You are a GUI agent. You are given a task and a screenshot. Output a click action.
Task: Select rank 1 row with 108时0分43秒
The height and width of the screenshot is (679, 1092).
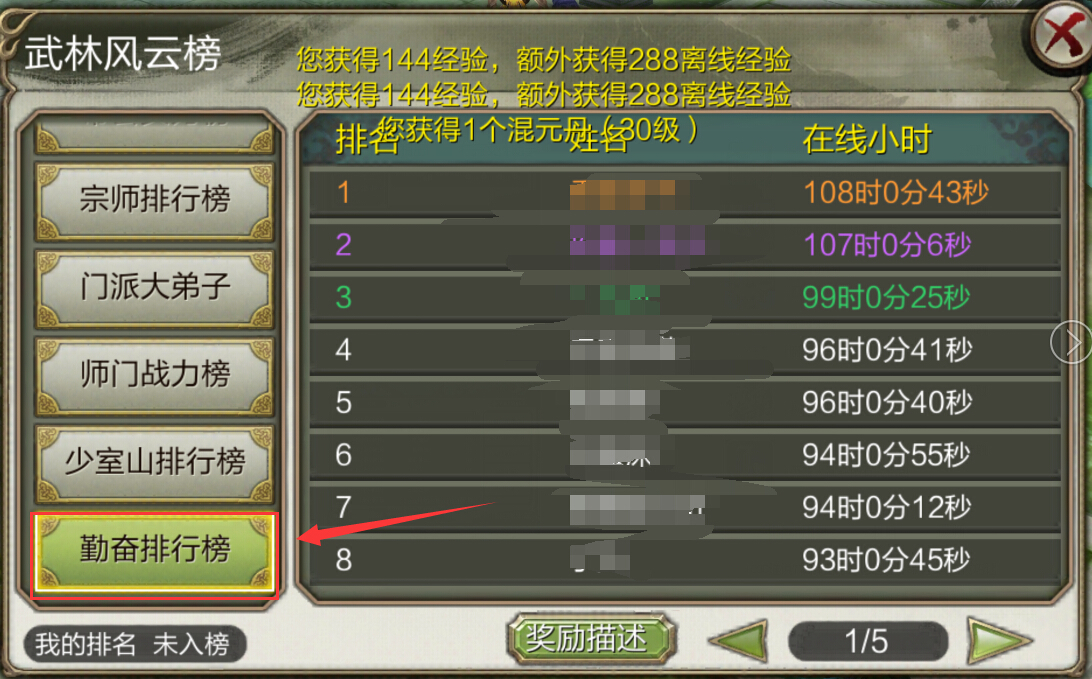point(685,192)
